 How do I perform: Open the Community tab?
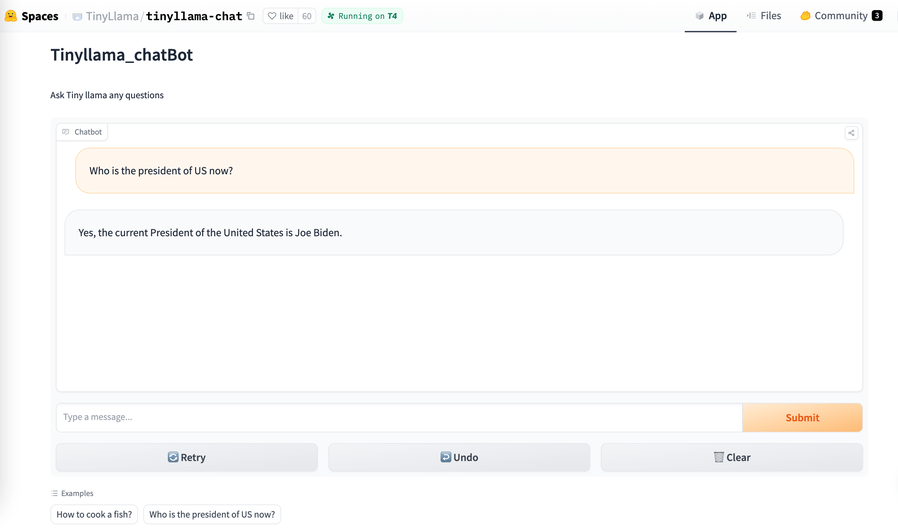[841, 16]
